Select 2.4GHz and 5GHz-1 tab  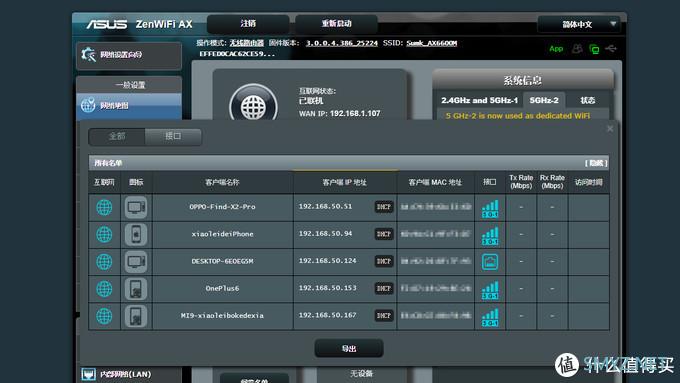tap(479, 101)
